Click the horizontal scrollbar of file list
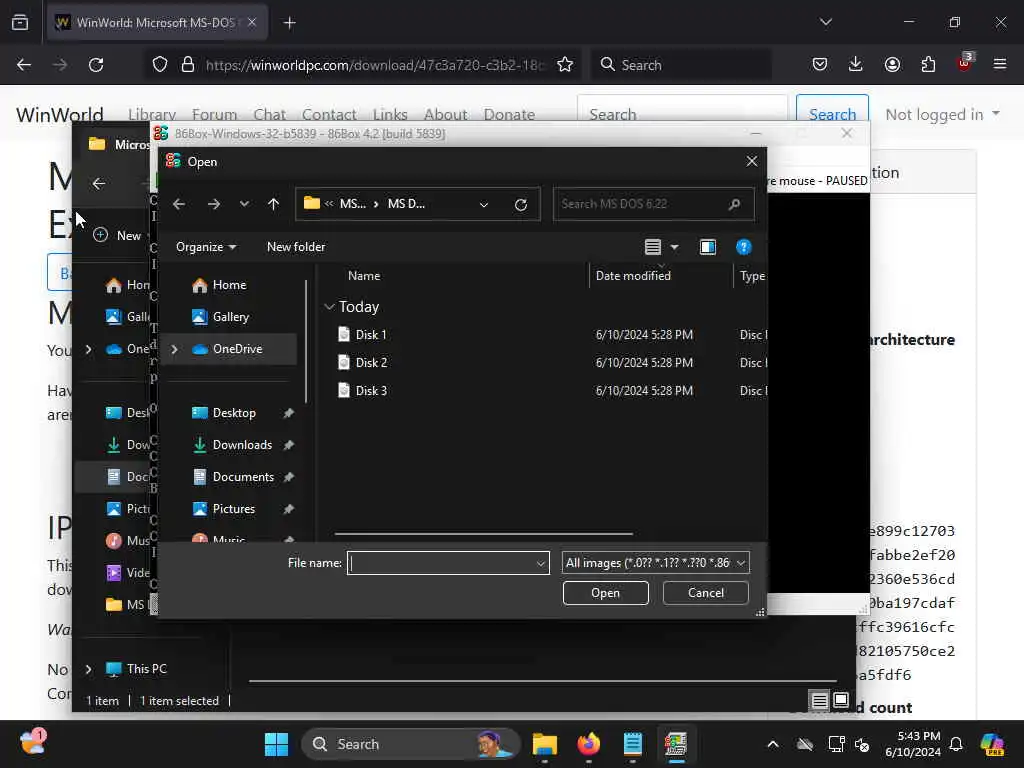 pos(483,534)
